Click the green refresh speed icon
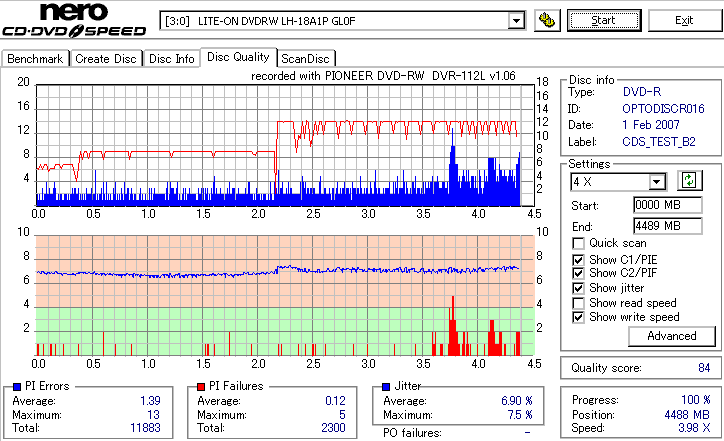Screen dimensions: 724x441 (689, 181)
